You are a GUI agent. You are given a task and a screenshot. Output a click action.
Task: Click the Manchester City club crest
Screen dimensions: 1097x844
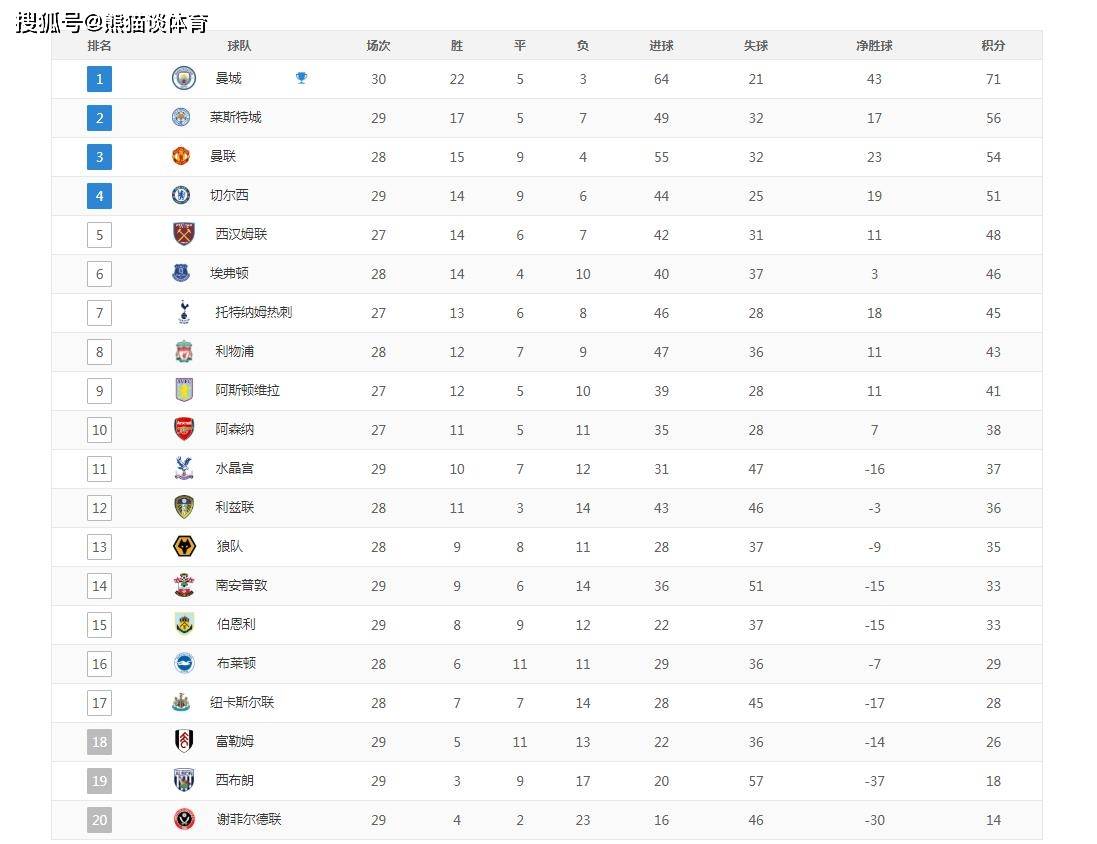pos(184,78)
